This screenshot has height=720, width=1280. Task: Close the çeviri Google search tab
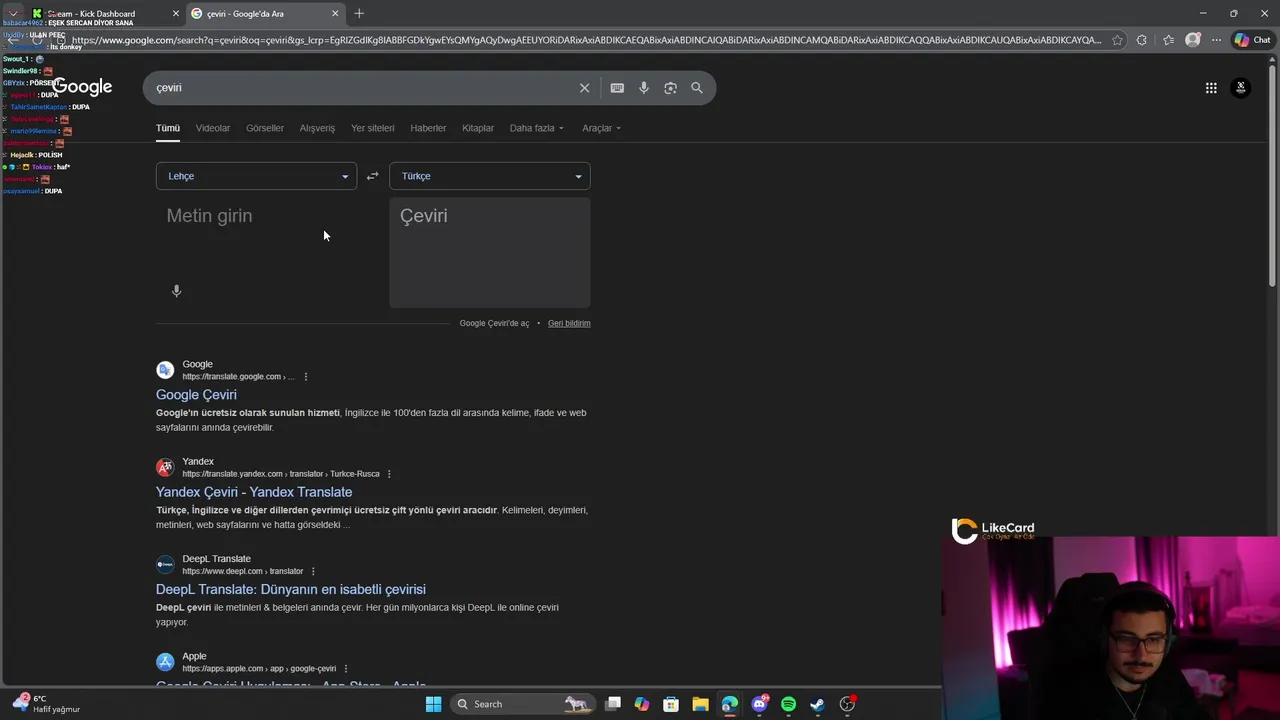pos(335,14)
